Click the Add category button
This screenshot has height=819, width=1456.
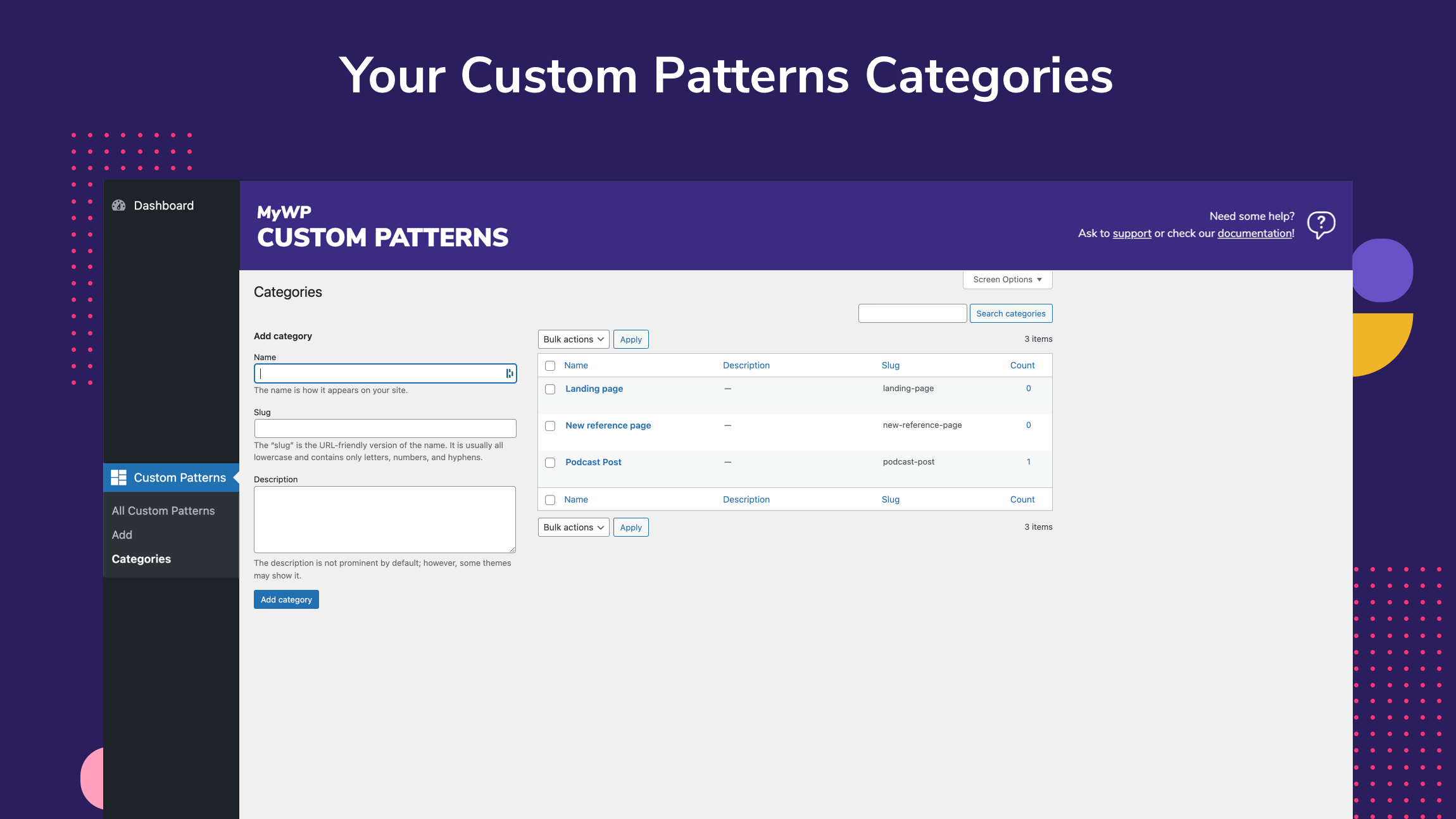tap(286, 599)
